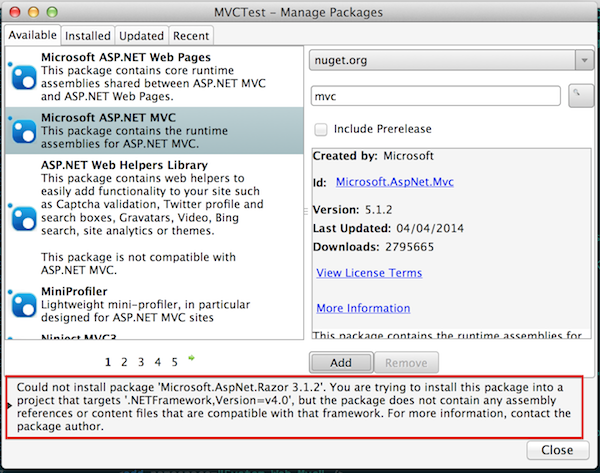Open the nuget.org package source dropdown
600x473 pixels.
451,60
